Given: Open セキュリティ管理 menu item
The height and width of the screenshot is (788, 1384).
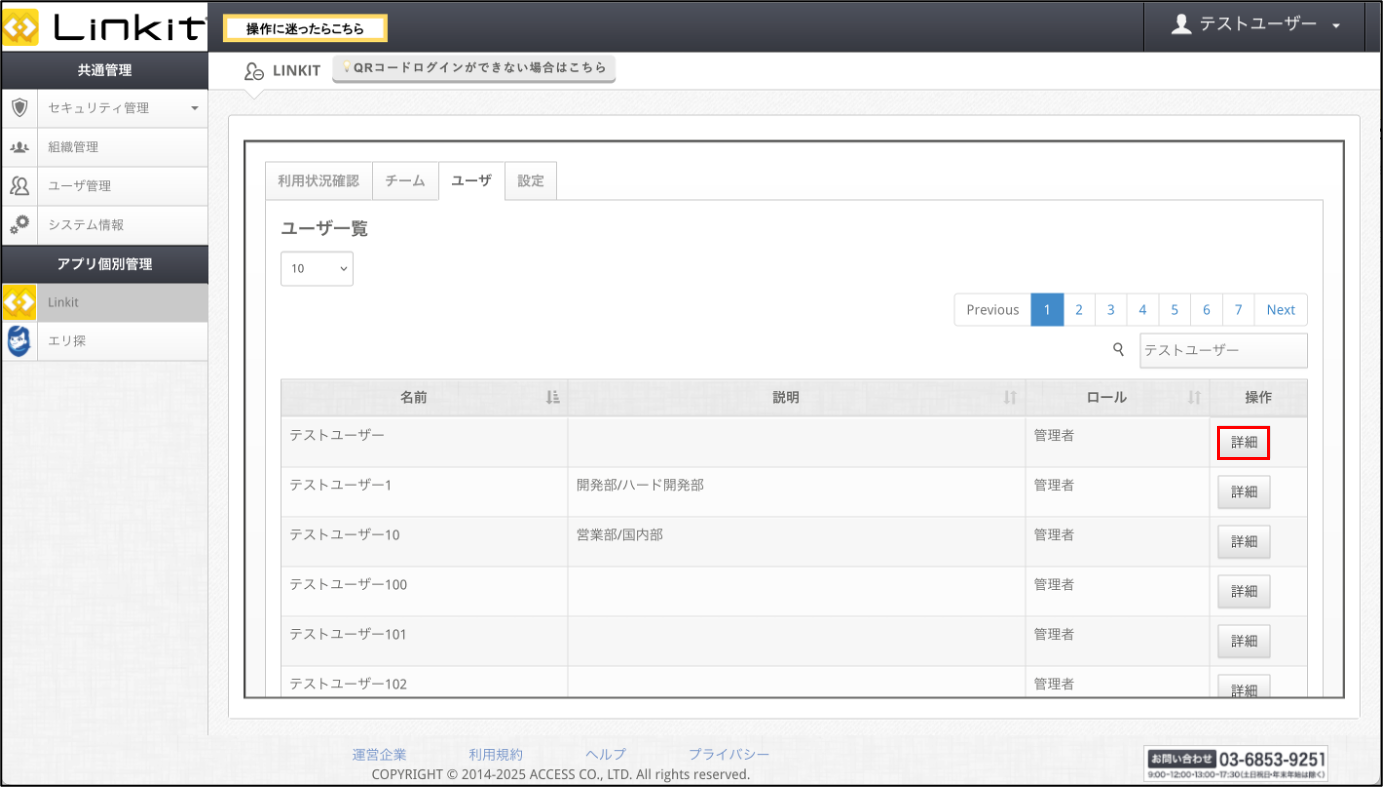Looking at the screenshot, I should coord(104,108).
